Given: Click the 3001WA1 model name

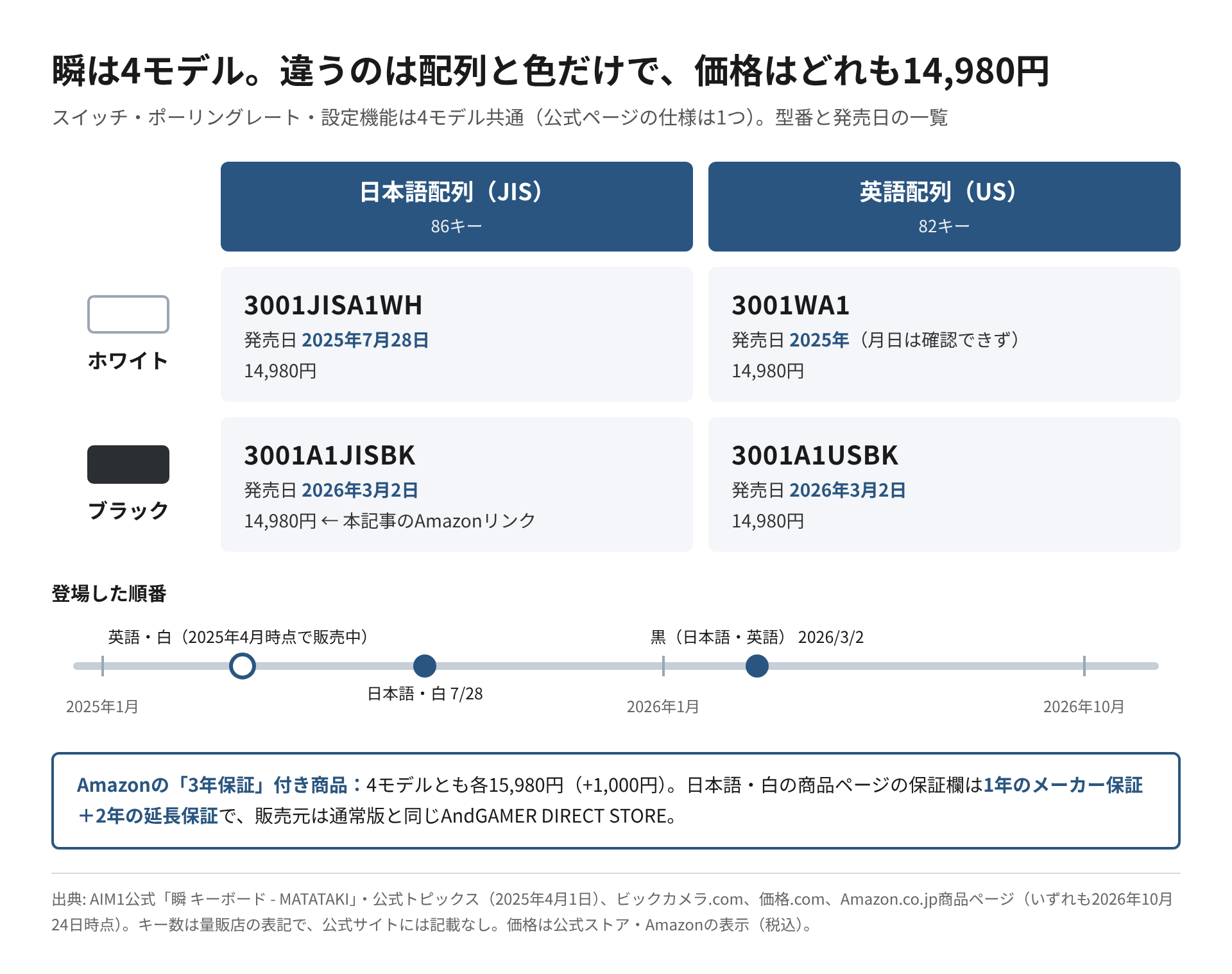Looking at the screenshot, I should click(791, 305).
